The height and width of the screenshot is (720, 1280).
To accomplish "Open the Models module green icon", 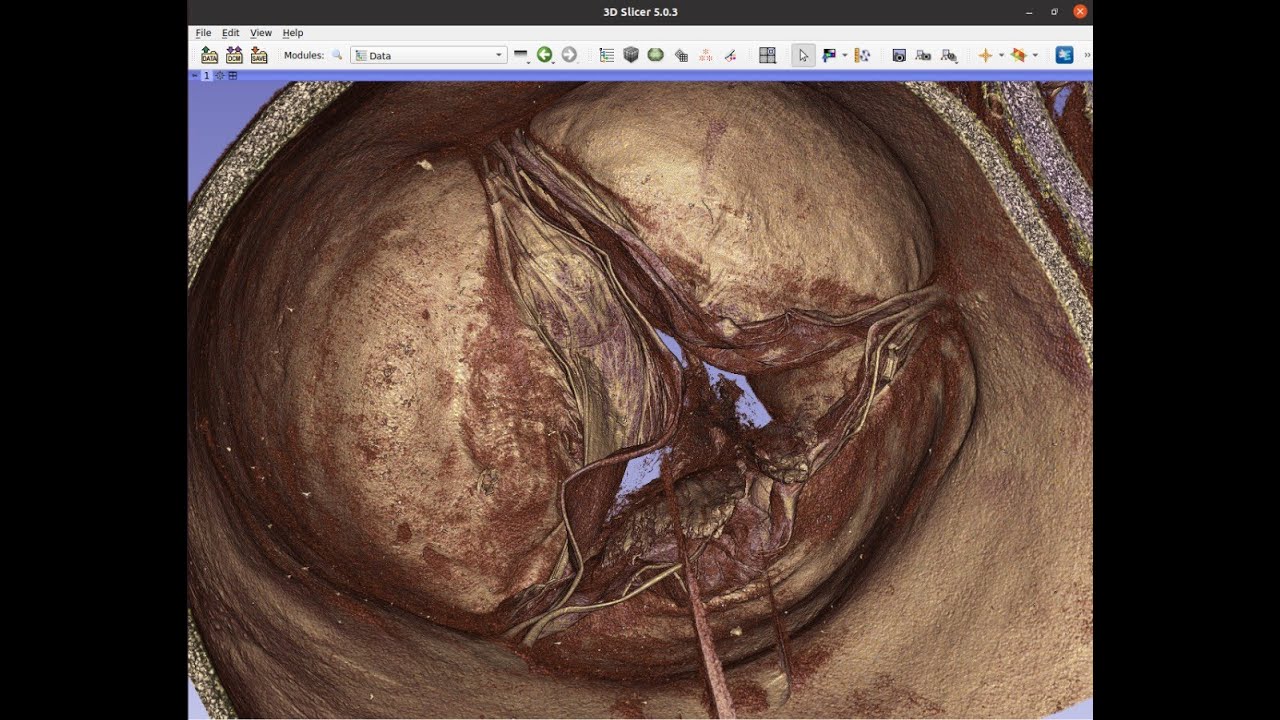I will click(x=656, y=55).
